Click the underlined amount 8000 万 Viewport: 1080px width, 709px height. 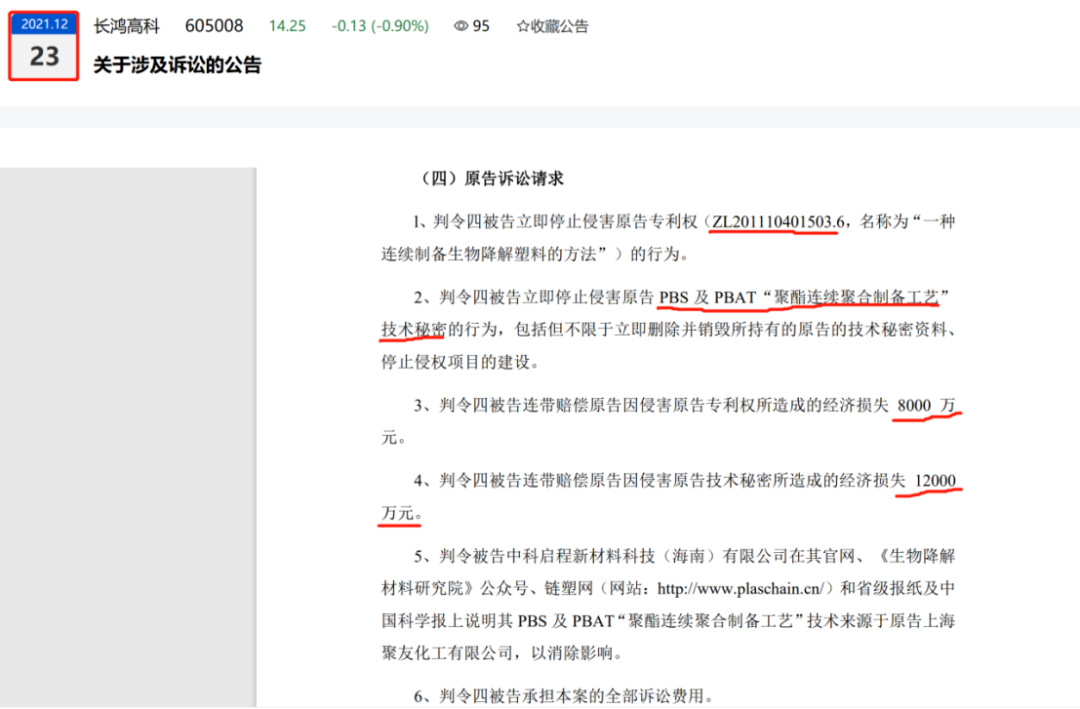[925, 405]
